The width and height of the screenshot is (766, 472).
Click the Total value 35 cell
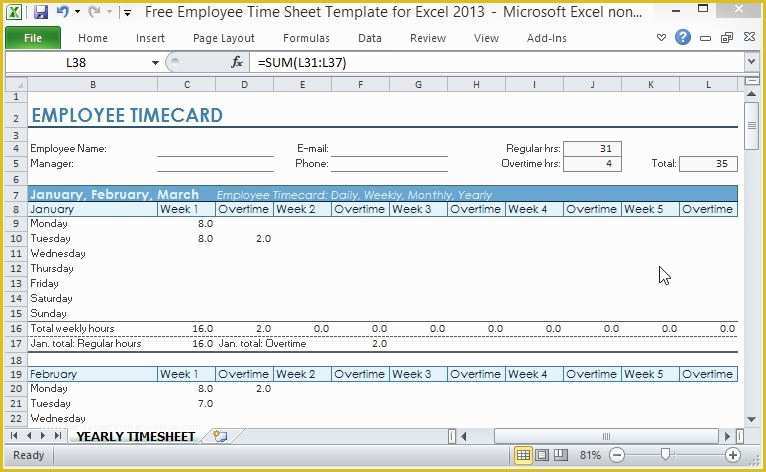708,164
